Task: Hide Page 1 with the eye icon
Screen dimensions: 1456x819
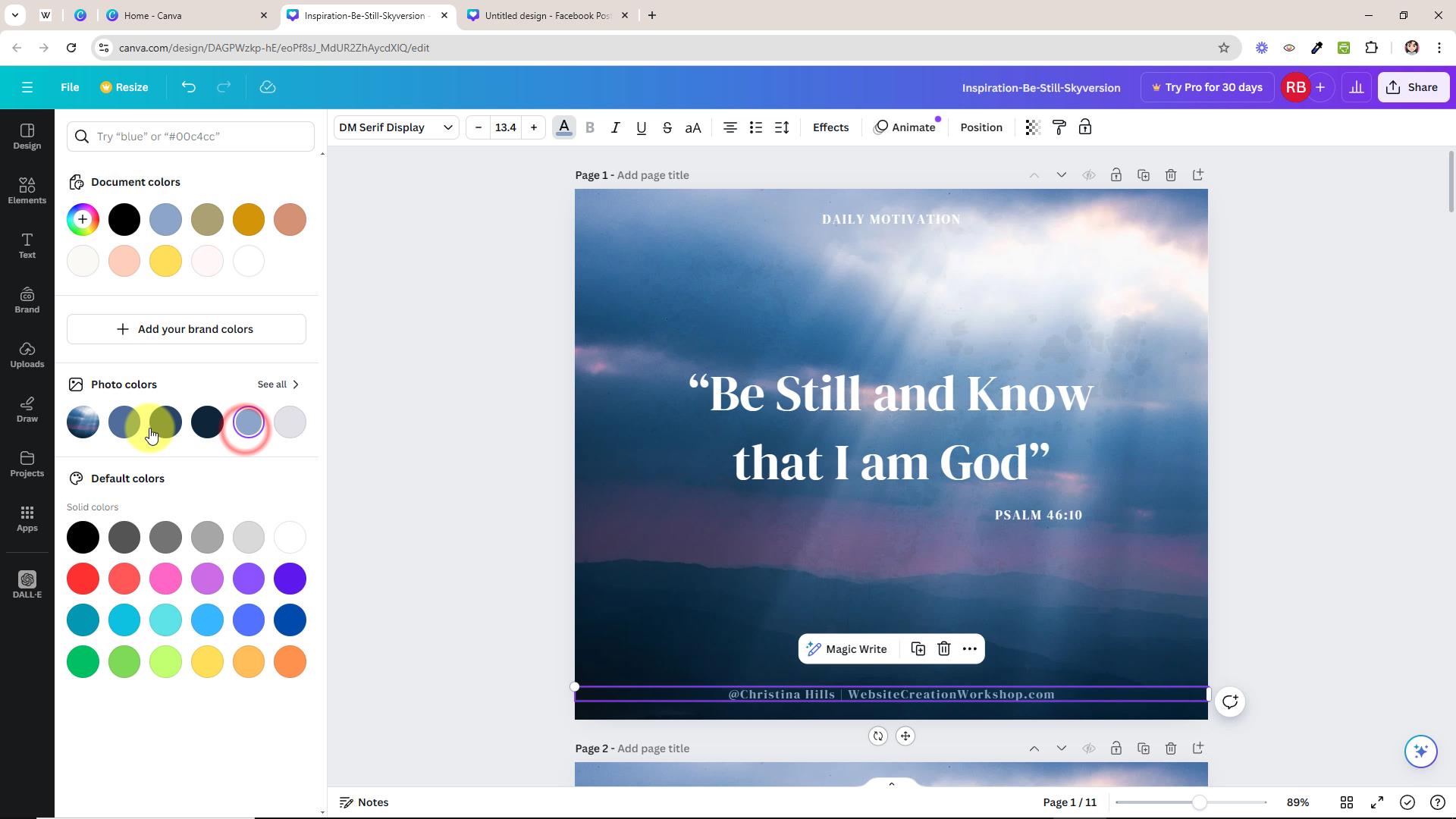Action: click(x=1089, y=175)
